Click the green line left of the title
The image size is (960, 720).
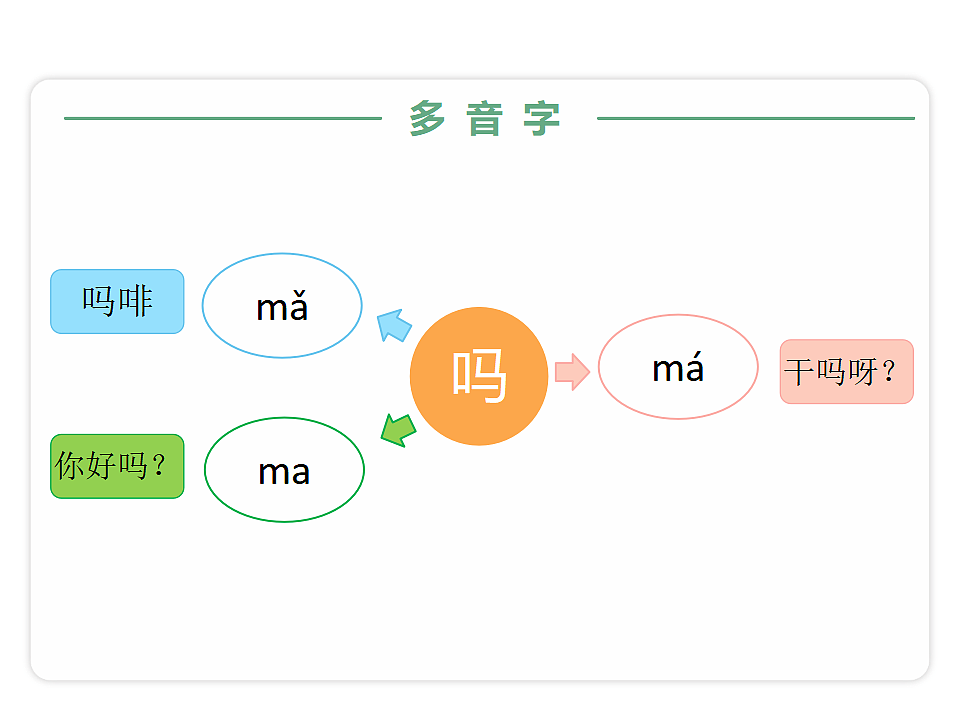point(222,118)
